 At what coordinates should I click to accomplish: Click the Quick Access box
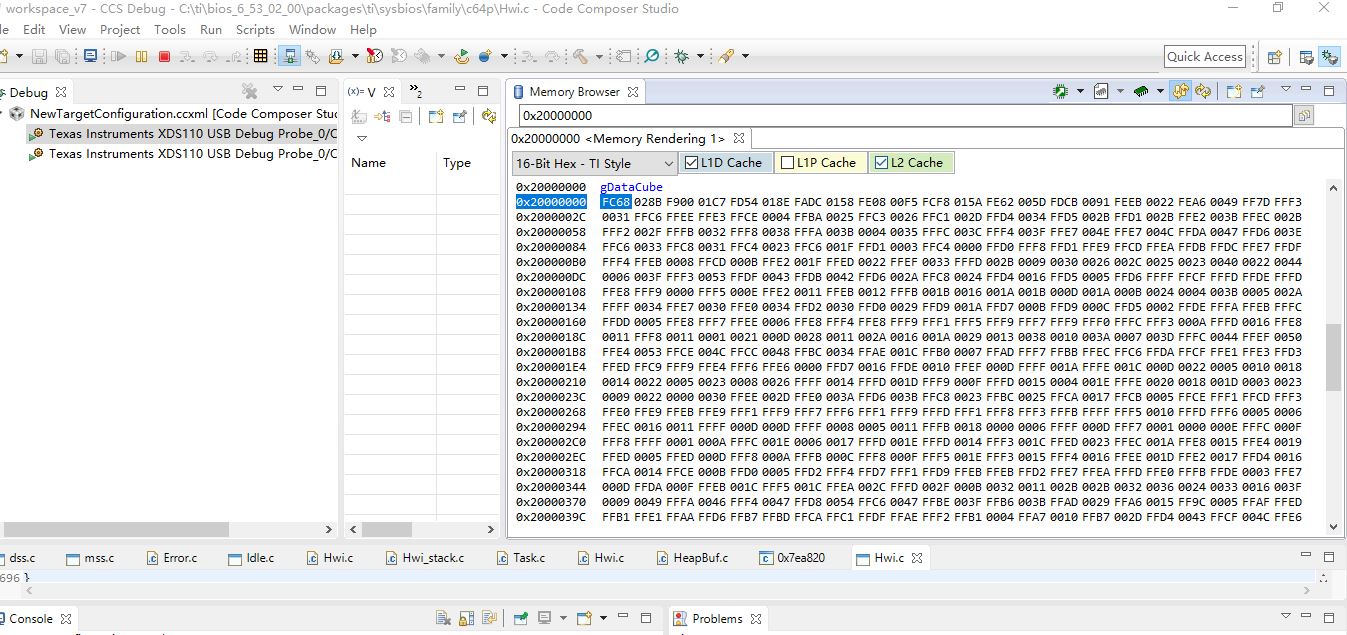click(1203, 56)
